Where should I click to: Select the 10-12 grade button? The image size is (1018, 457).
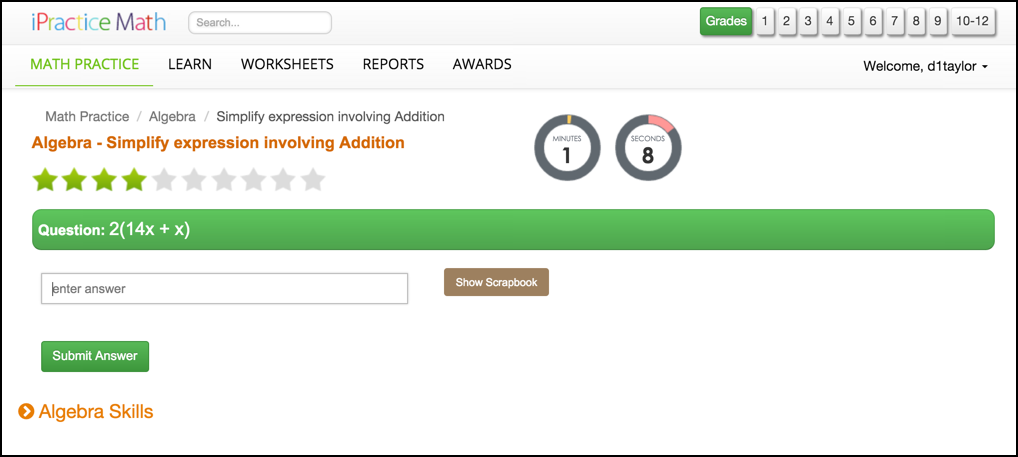click(x=971, y=21)
